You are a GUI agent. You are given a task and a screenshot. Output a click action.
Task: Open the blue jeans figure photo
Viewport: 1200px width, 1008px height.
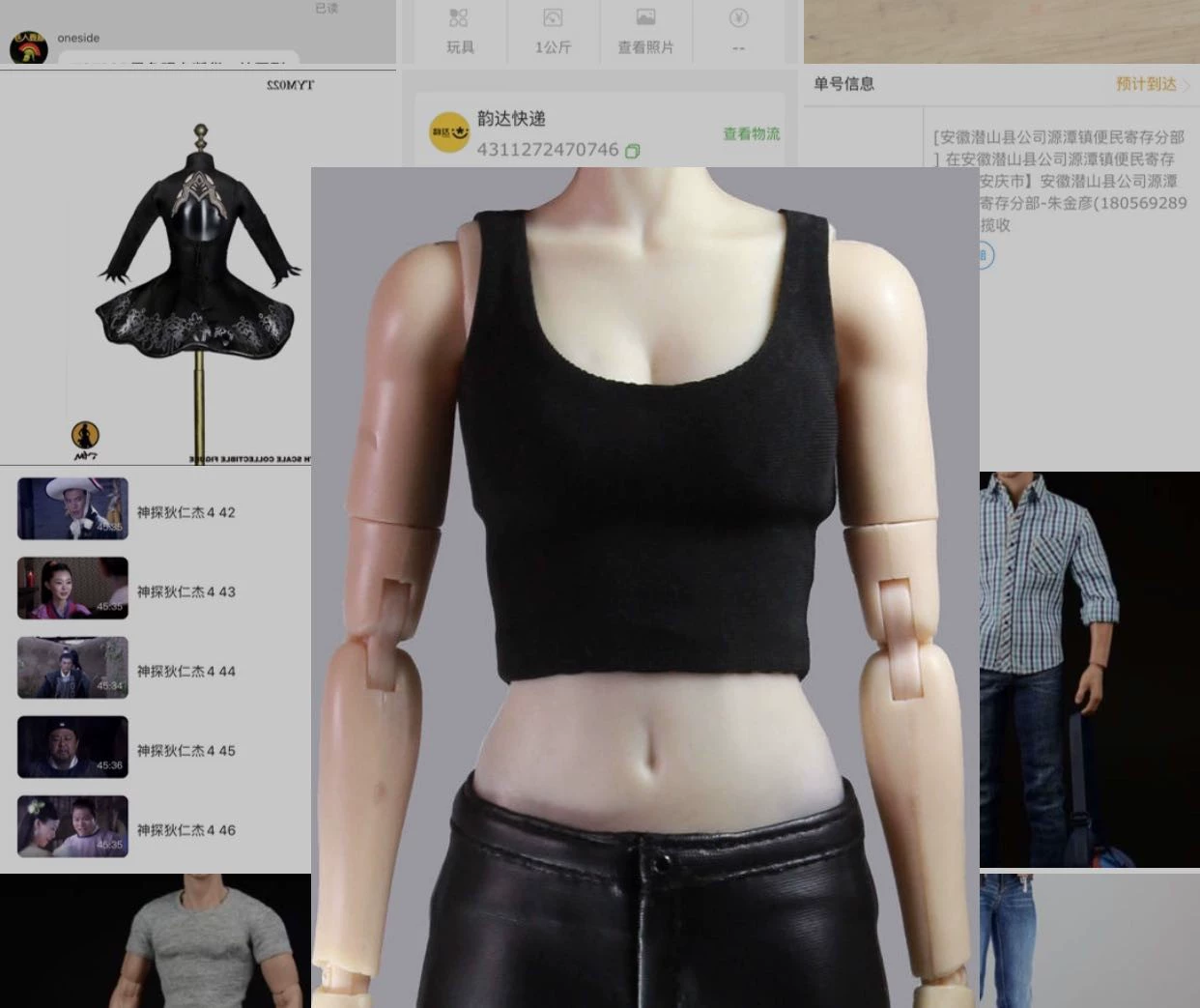[1090, 941]
